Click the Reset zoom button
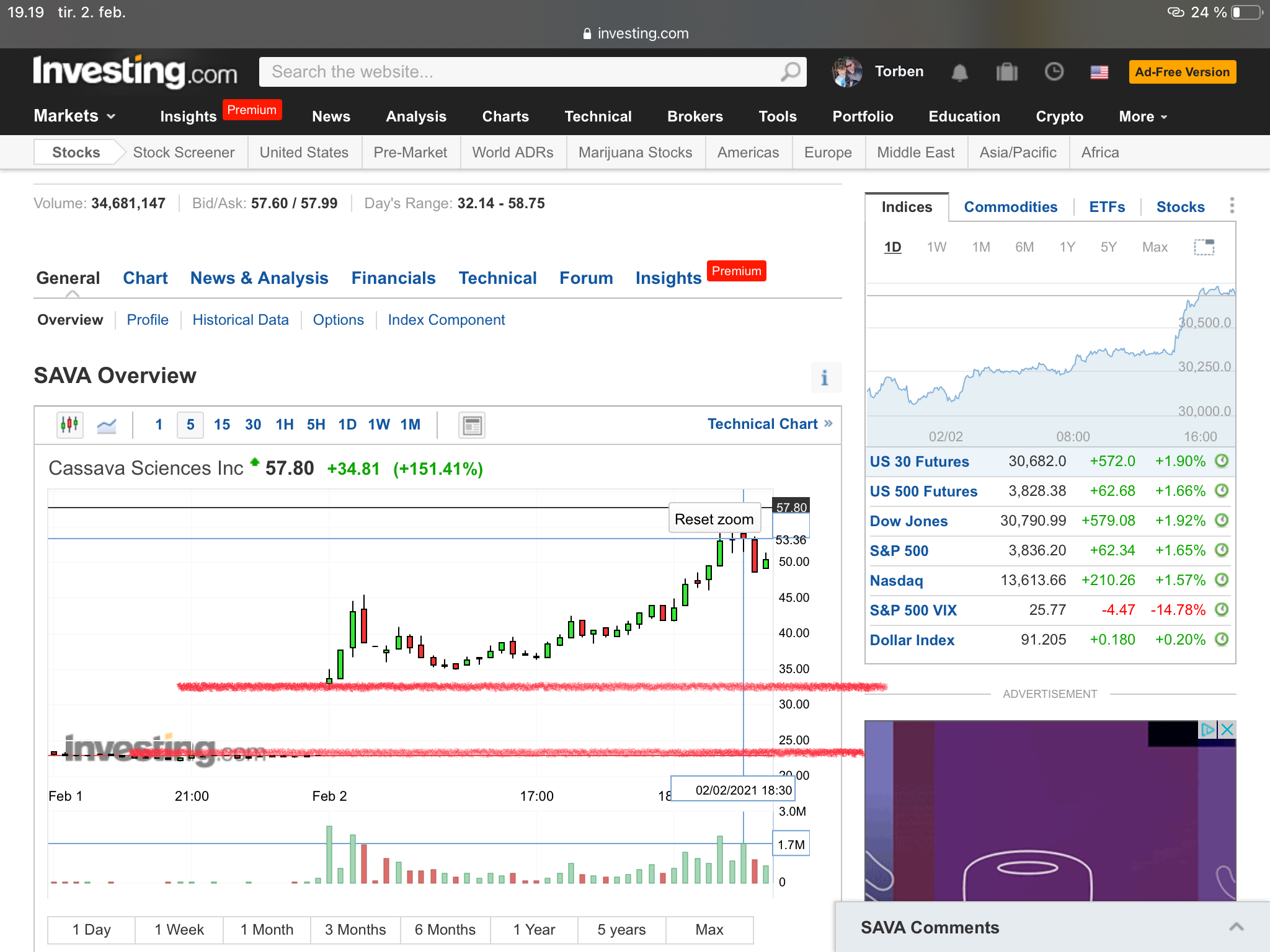This screenshot has width=1270, height=952. coord(714,519)
